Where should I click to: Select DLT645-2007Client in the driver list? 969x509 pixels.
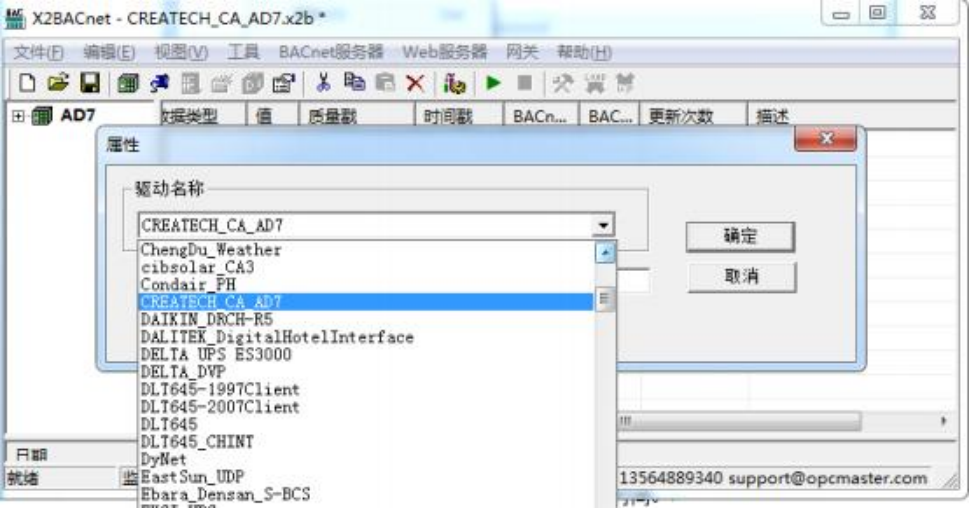220,407
